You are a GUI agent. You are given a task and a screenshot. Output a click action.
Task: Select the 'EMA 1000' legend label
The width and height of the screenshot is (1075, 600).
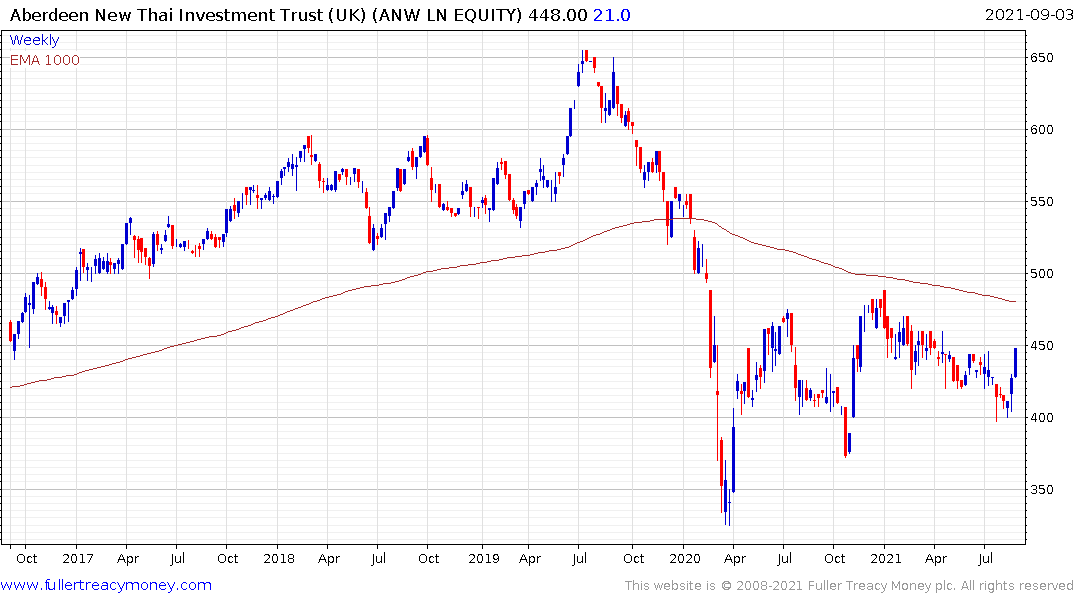coord(45,60)
